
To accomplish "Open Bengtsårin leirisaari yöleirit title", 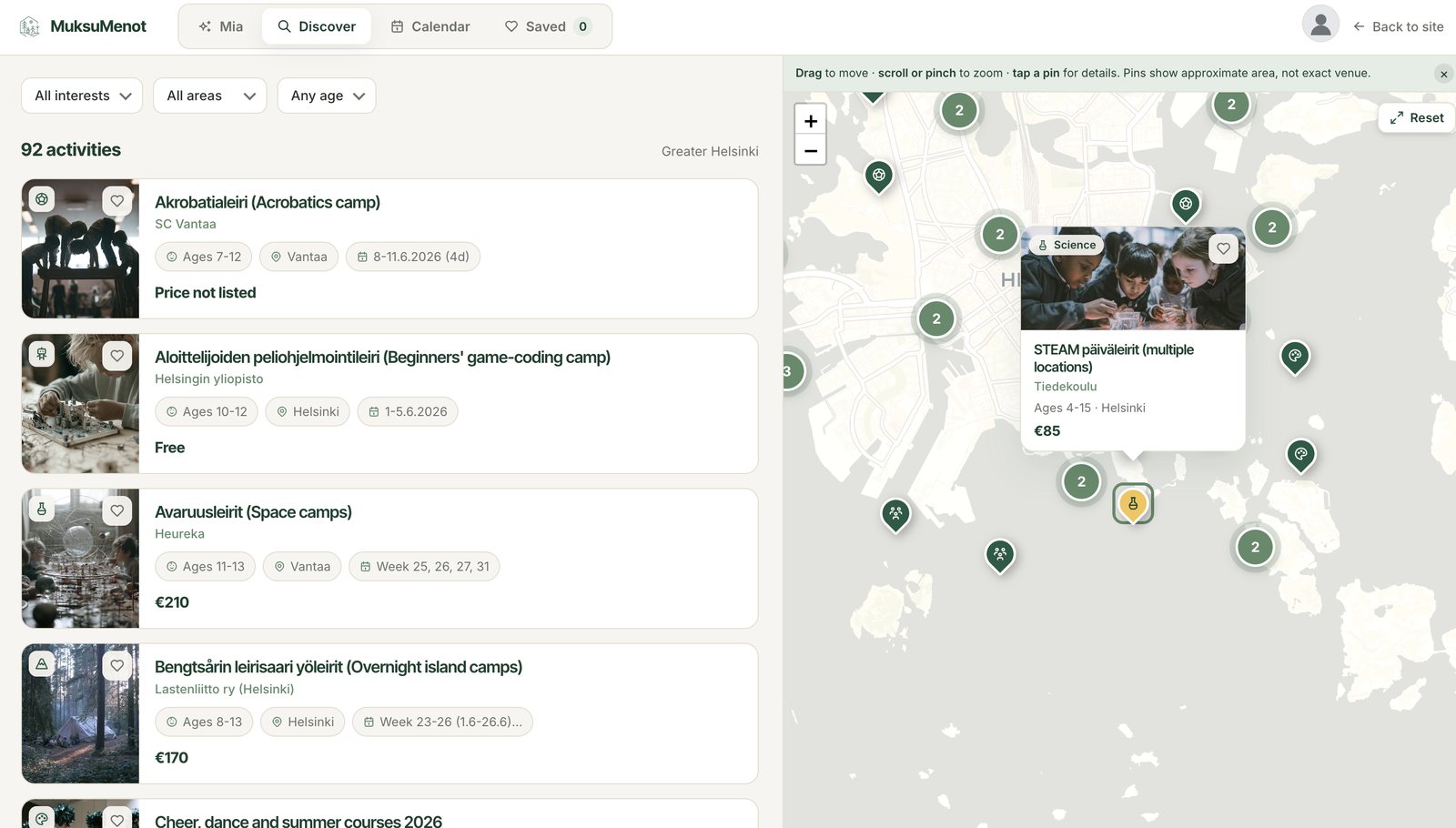I will point(339,667).
